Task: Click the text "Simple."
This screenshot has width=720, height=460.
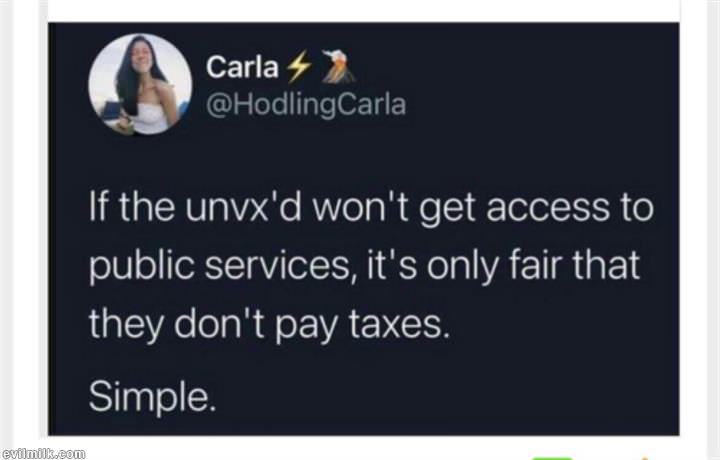Action: (152, 397)
